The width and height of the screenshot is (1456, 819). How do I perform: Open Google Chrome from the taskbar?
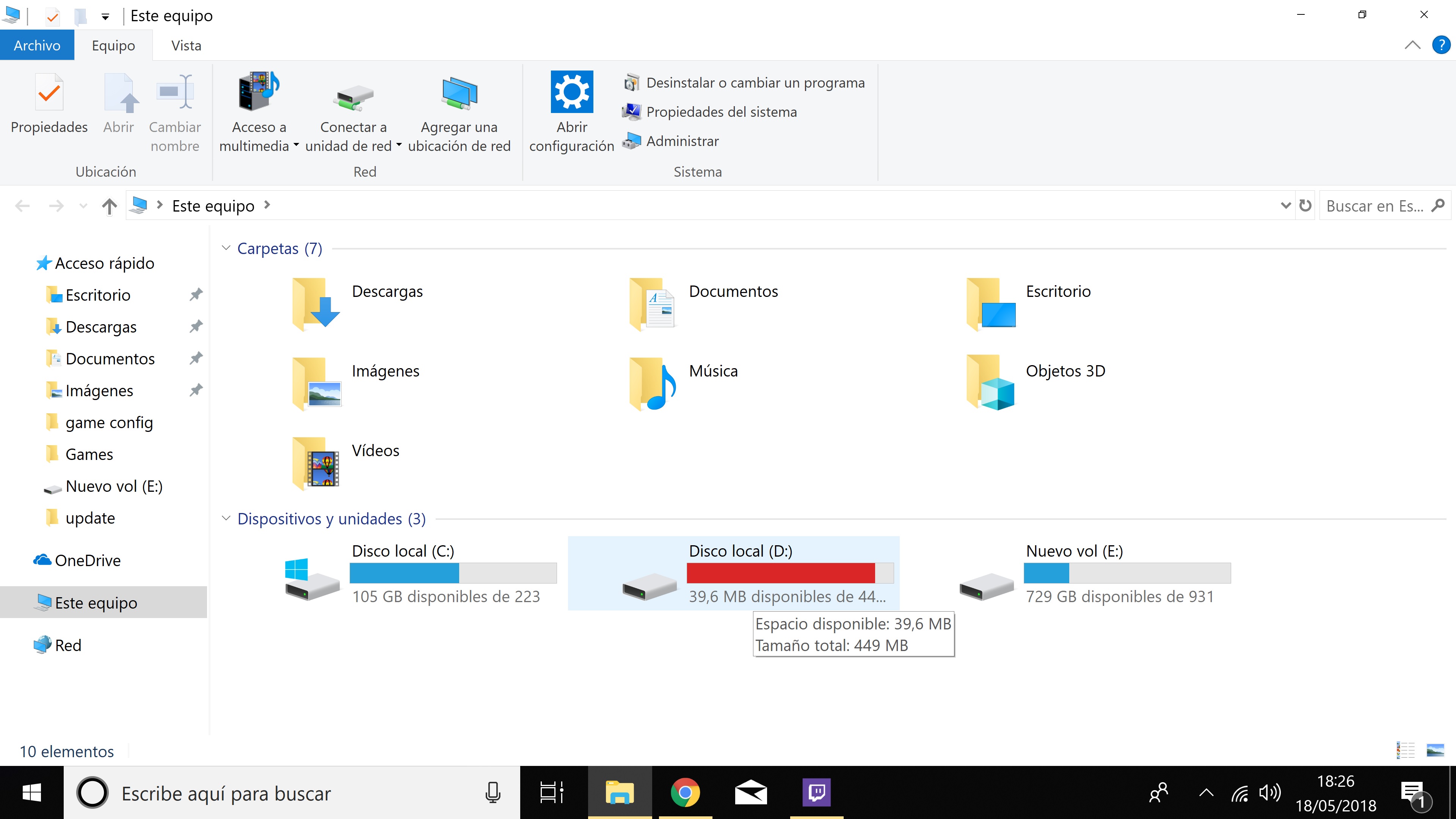tap(685, 793)
